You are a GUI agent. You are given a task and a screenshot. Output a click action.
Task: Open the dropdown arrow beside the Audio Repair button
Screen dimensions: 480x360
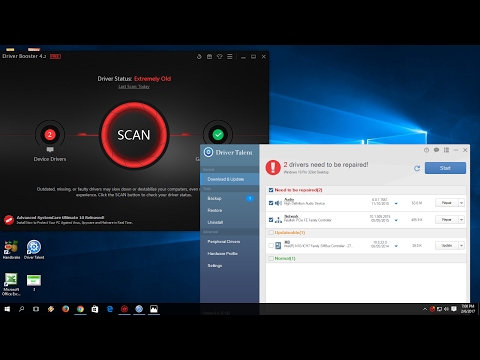click(462, 203)
